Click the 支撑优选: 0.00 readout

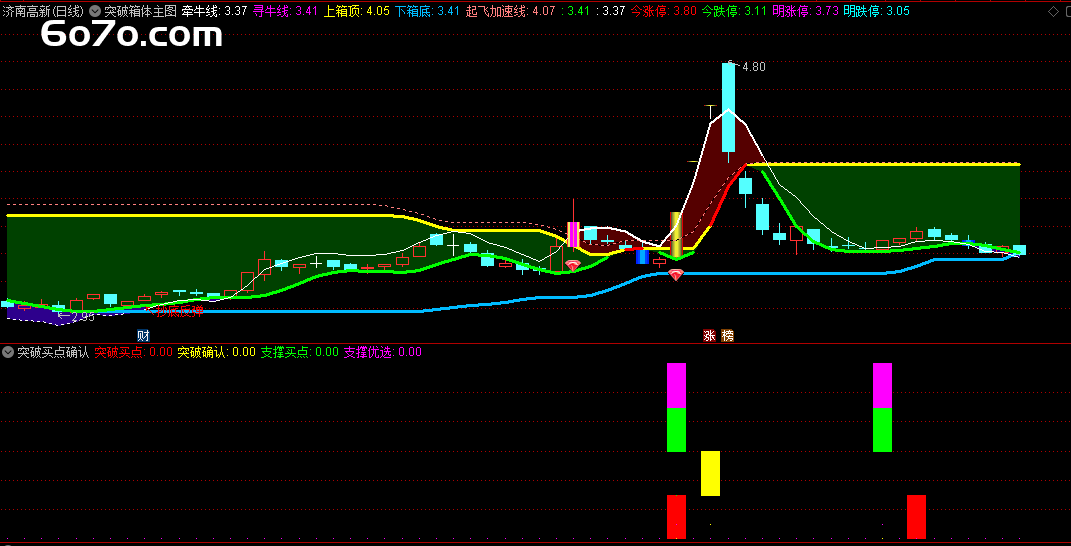(x=382, y=352)
